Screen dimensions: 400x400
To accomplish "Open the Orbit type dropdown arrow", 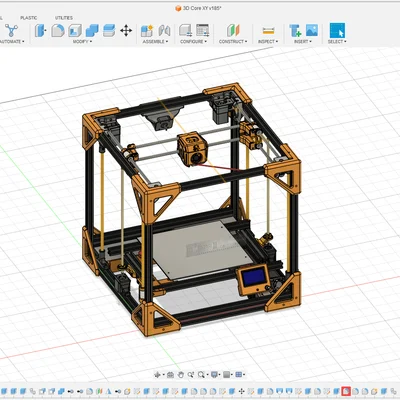I will tap(163, 375).
